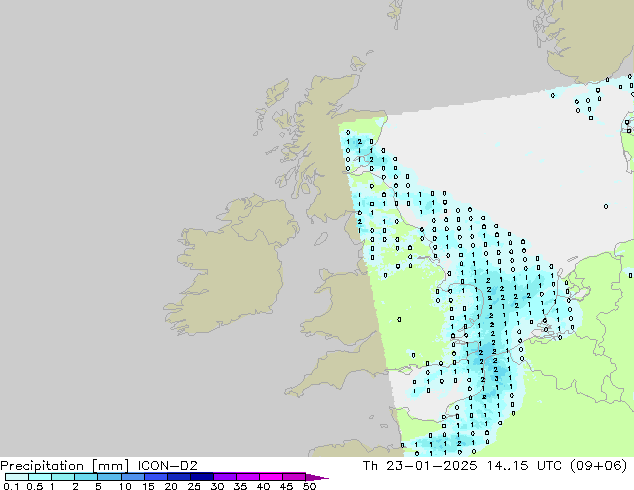This screenshot has width=634, height=490.
Task: Click the legend label '0.5'
Action: tap(35, 486)
